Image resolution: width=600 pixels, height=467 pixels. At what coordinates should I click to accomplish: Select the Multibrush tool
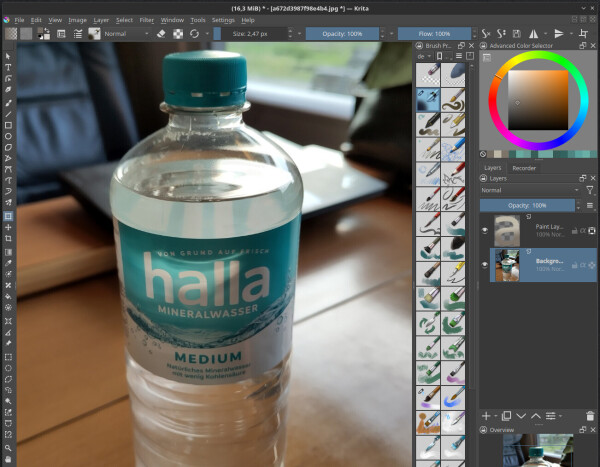(x=8, y=202)
